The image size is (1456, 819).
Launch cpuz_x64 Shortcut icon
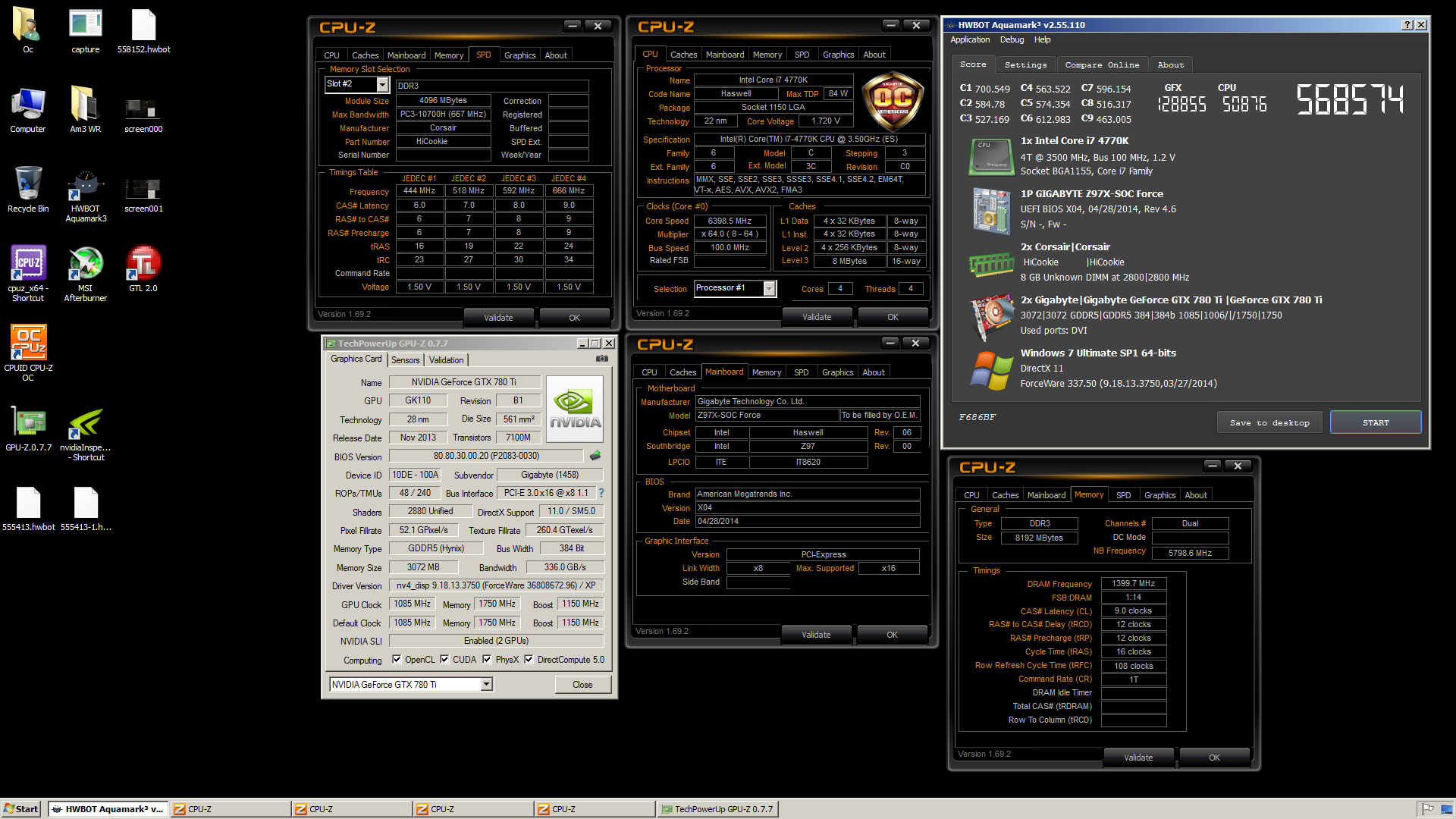click(x=27, y=274)
